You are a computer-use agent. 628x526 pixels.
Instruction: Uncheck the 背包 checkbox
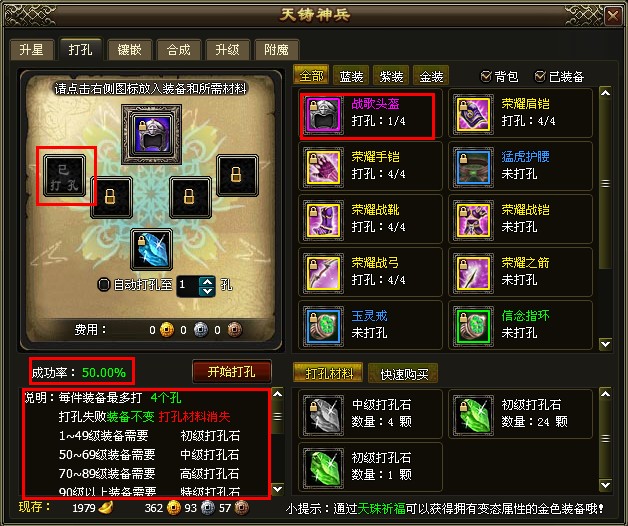[x=486, y=76]
